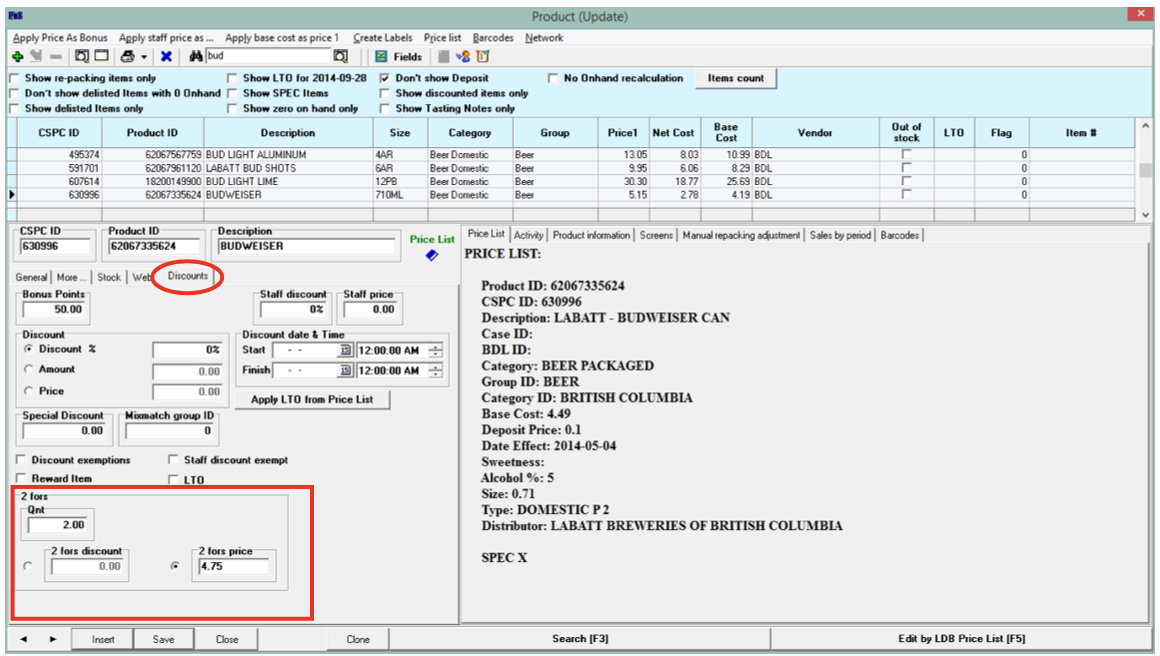Click the previous record arrow
Screen dimensions: 1160x656
pos(24,639)
